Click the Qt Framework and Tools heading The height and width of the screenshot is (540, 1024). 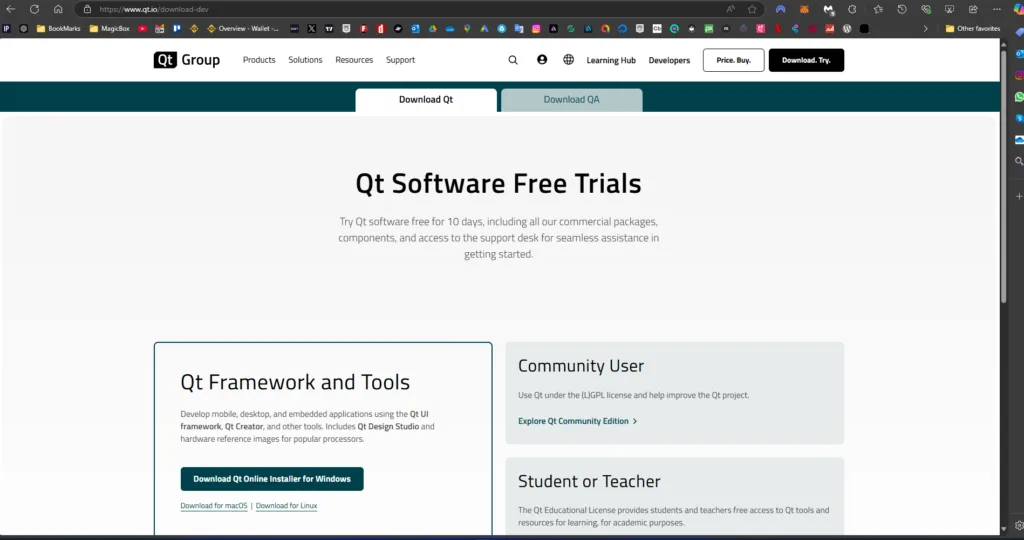(x=295, y=382)
